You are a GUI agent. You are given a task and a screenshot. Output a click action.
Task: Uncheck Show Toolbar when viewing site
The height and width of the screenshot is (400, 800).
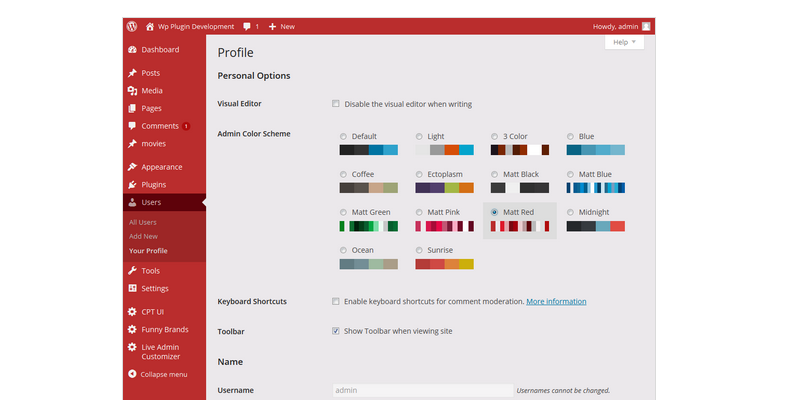pyautogui.click(x=336, y=330)
